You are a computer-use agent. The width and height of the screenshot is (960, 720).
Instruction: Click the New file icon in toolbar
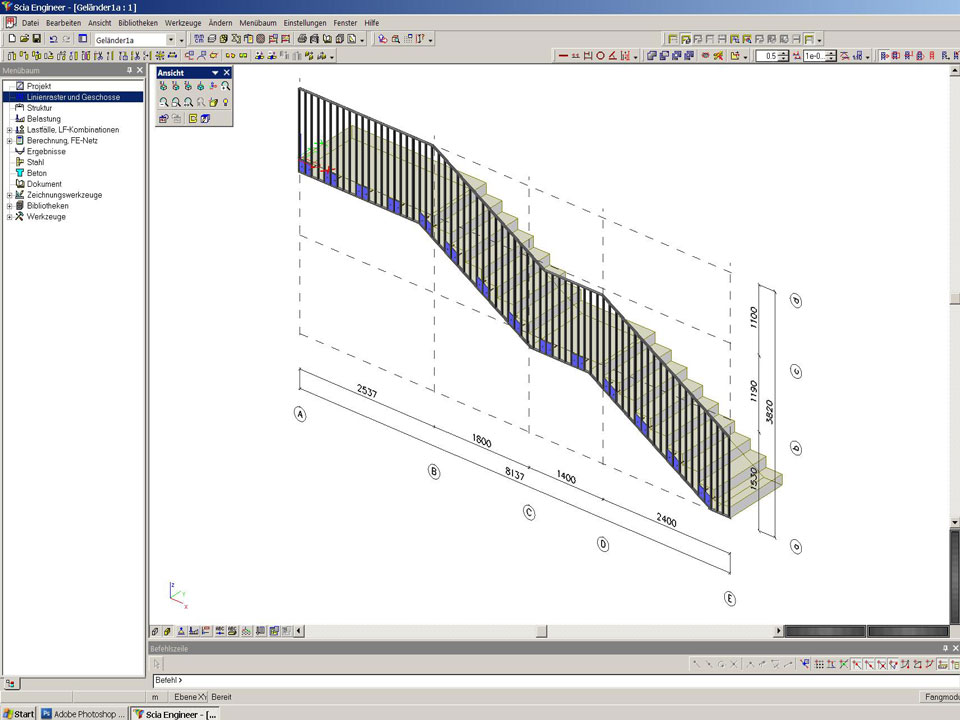11,39
